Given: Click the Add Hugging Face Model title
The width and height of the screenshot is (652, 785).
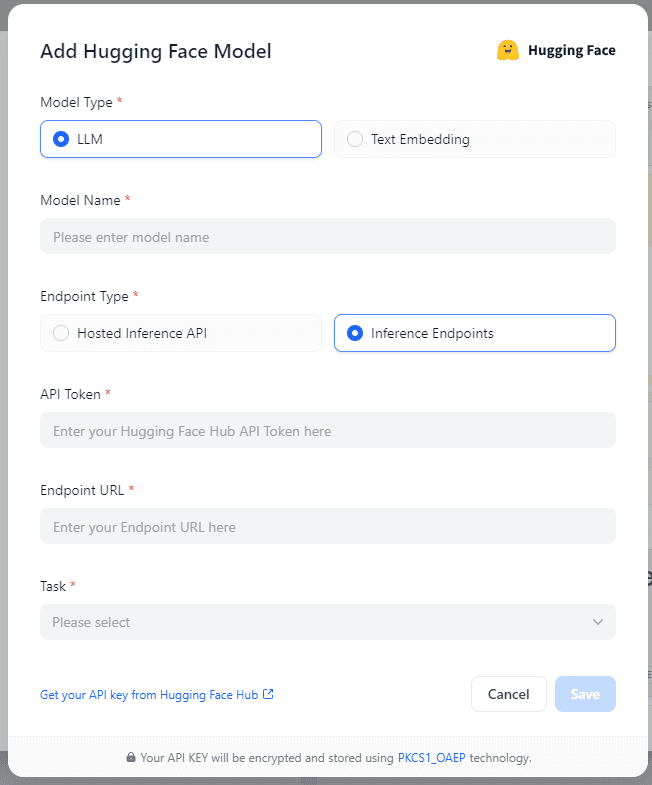Looking at the screenshot, I should (x=155, y=51).
